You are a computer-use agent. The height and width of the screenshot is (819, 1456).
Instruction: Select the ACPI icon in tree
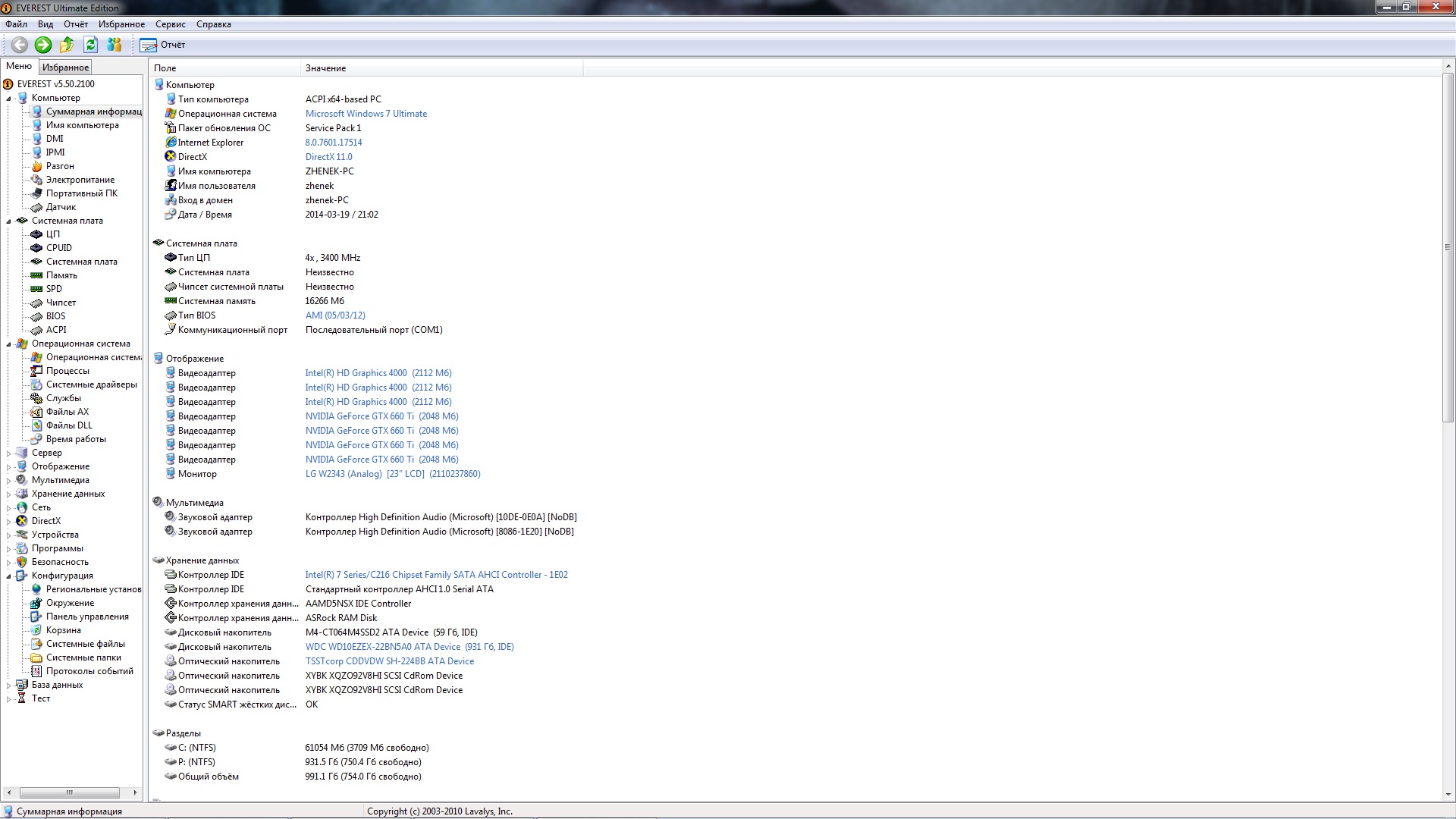(36, 330)
